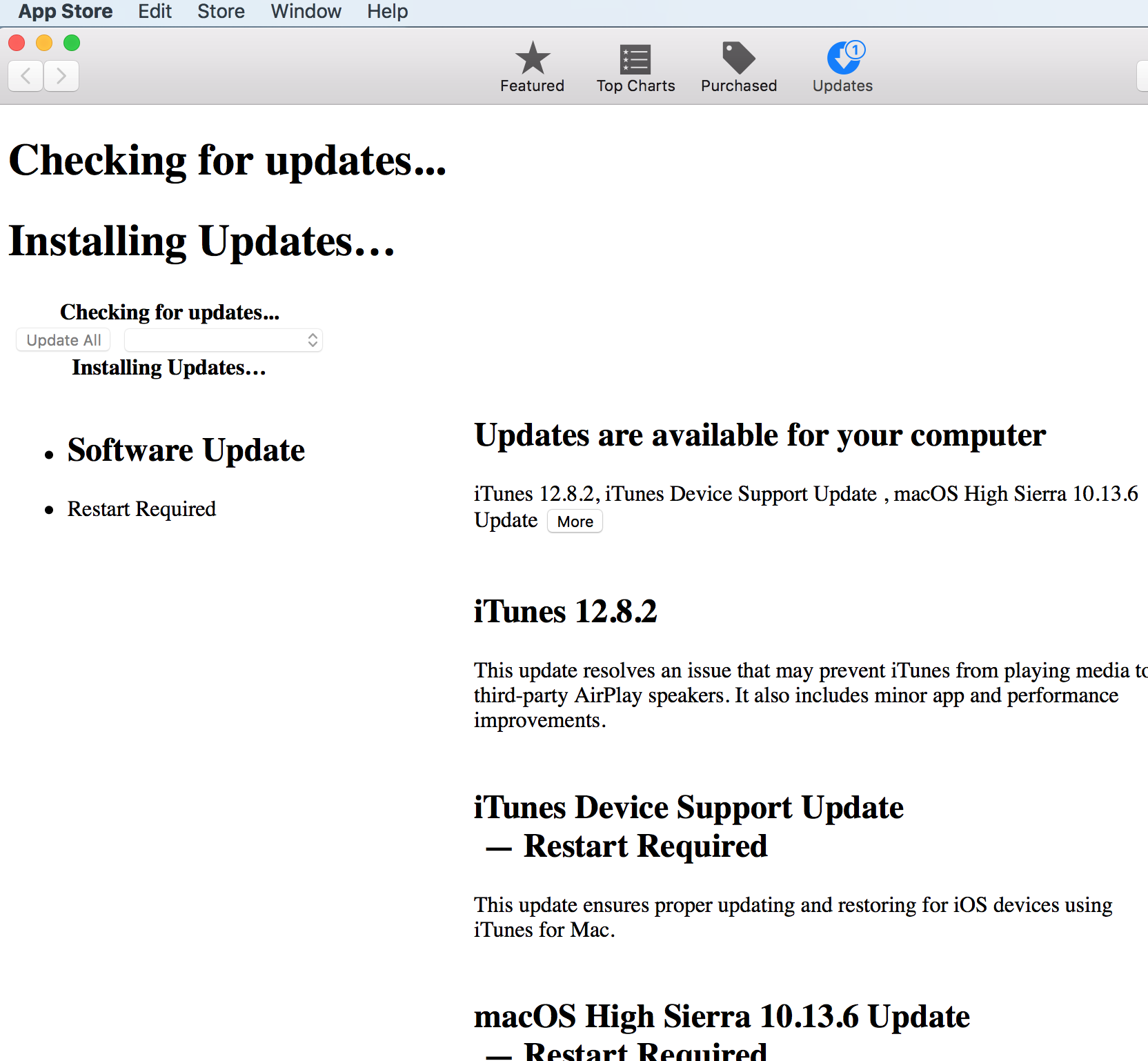
Task: Minimize the window with yellow button
Action: tap(44, 43)
